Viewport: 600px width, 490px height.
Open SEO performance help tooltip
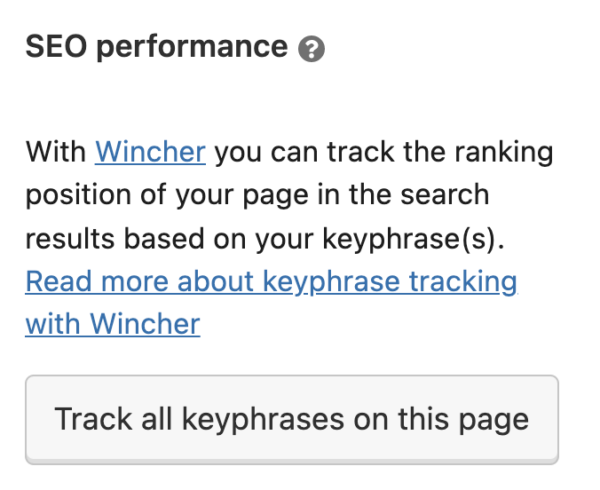click(312, 49)
